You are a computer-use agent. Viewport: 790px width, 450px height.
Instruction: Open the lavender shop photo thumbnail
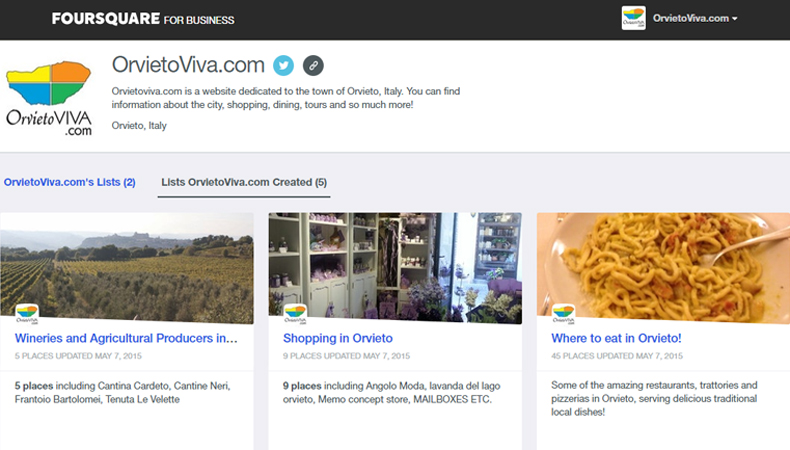[x=395, y=268]
